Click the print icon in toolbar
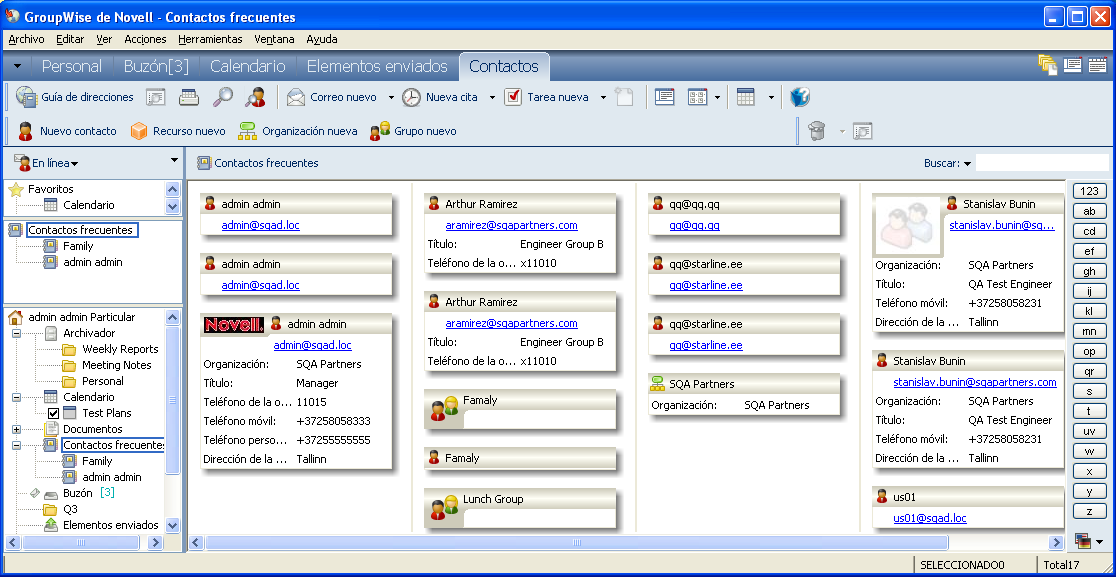Image resolution: width=1116 pixels, height=577 pixels. pyautogui.click(x=189, y=97)
